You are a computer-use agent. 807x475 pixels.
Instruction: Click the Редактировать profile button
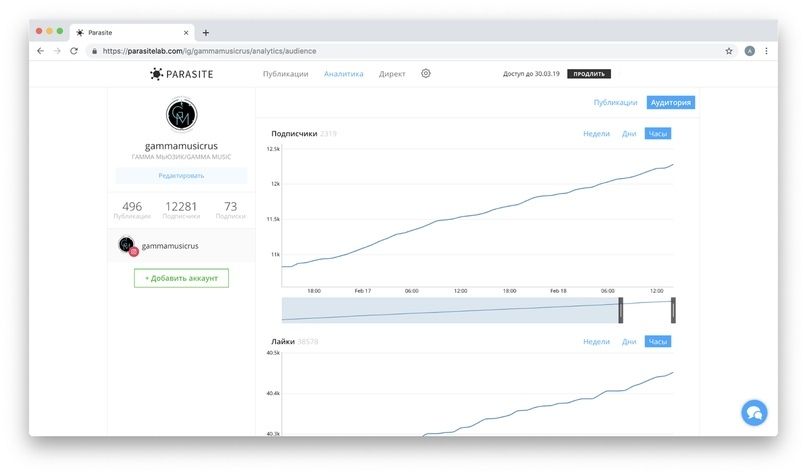click(181, 175)
